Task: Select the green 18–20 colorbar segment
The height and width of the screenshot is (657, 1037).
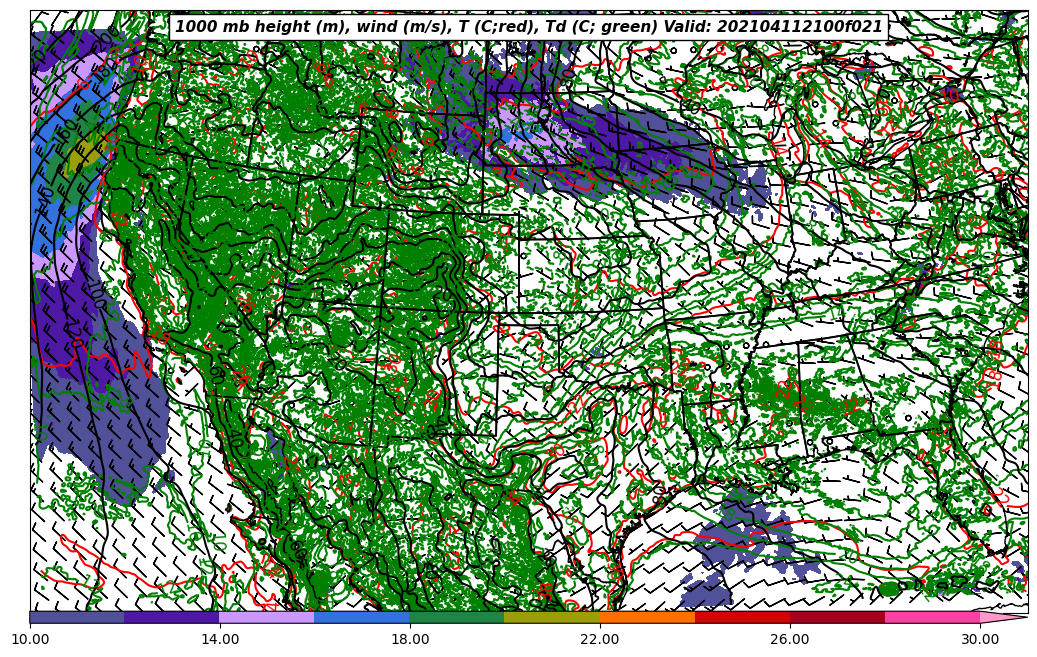Action: click(457, 617)
